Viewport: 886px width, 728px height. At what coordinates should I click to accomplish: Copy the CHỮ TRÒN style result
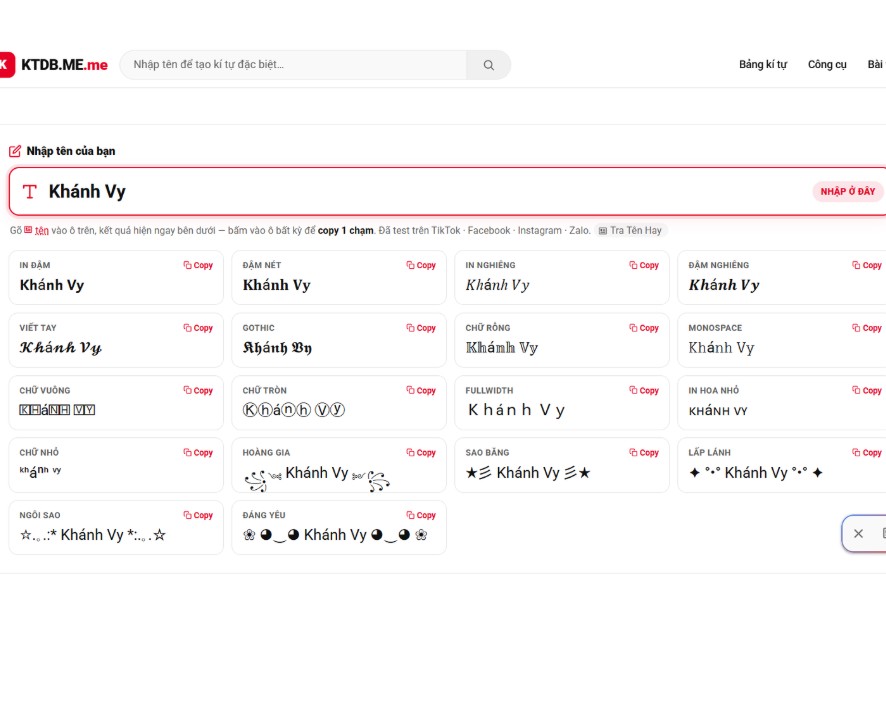pos(422,391)
